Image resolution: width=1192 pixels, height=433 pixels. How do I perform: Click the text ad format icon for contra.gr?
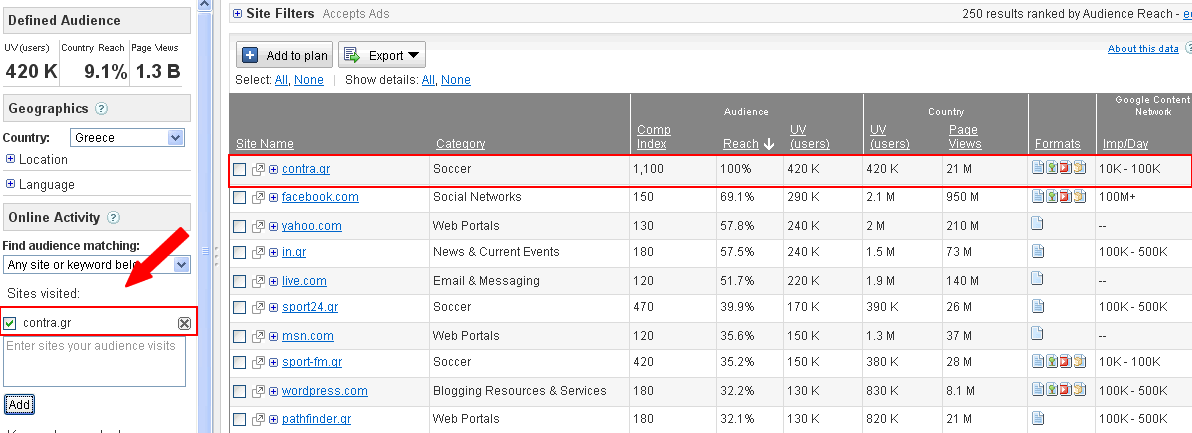tap(1038, 167)
